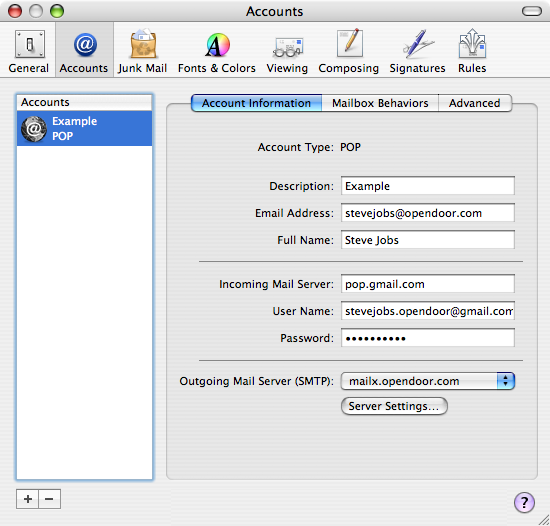The image size is (550, 526).
Task: Click the yellow minimize window button
Action: click(x=36, y=11)
